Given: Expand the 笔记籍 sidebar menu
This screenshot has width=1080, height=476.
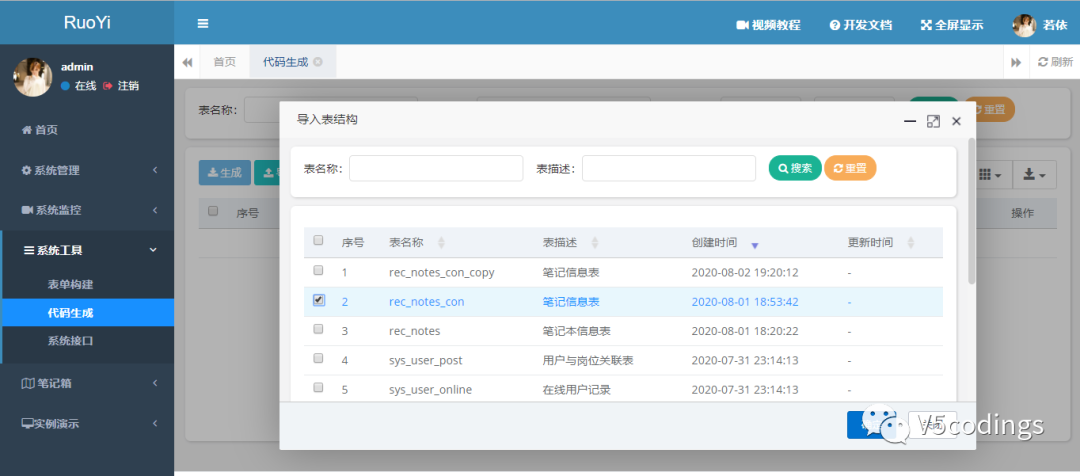Looking at the screenshot, I should coord(87,383).
